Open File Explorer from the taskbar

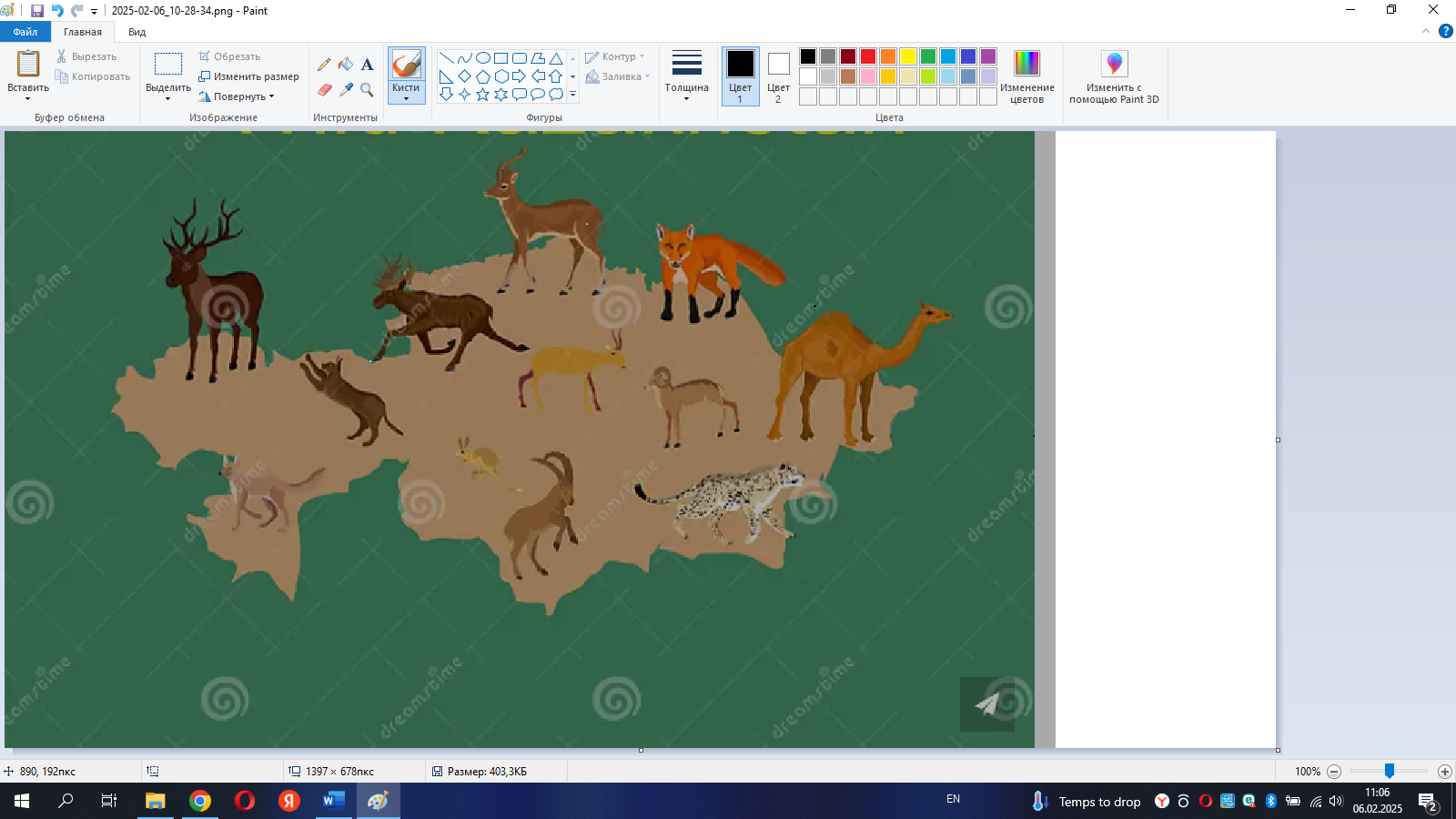pos(156,801)
